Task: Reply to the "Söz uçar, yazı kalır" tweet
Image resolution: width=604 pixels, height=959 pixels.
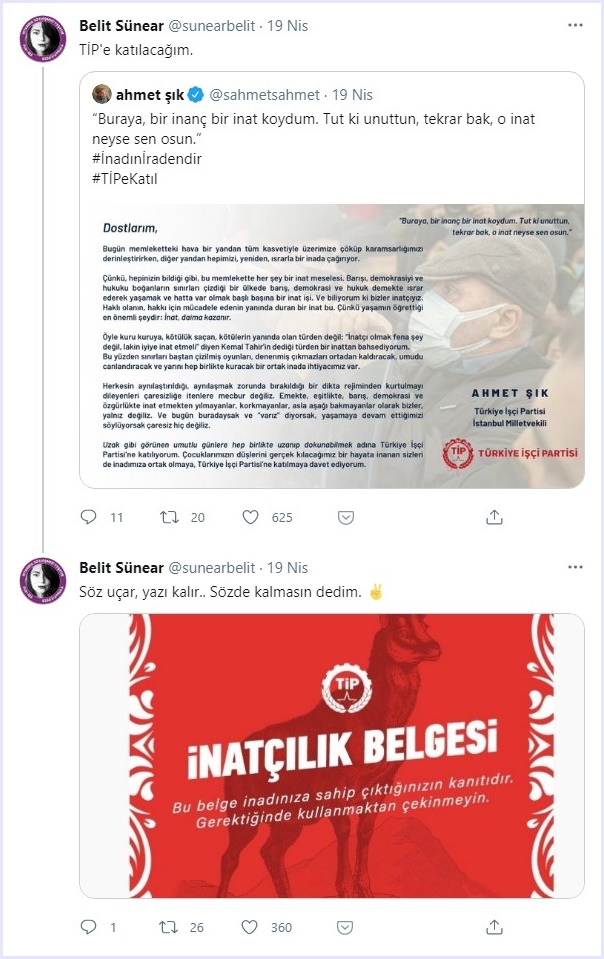Action: click(x=89, y=927)
